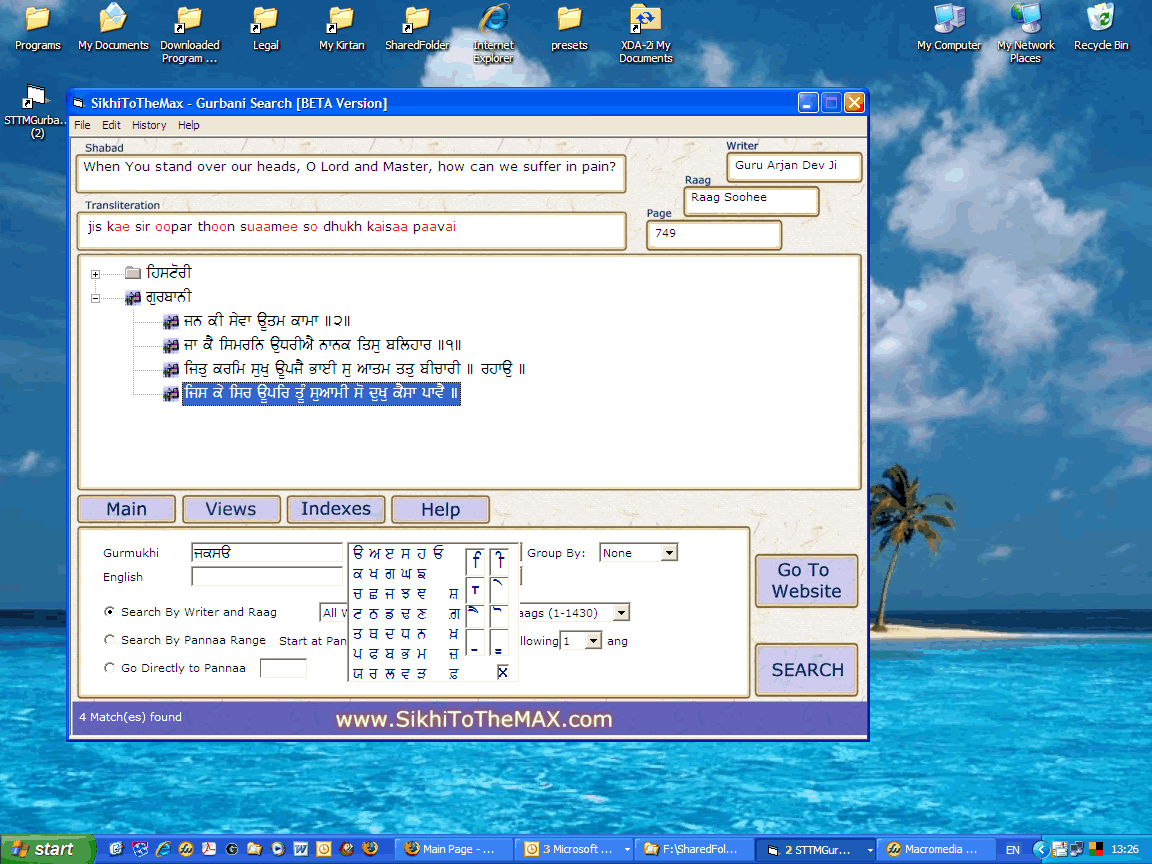Select the Internet Explorer desktop icon

point(494,34)
